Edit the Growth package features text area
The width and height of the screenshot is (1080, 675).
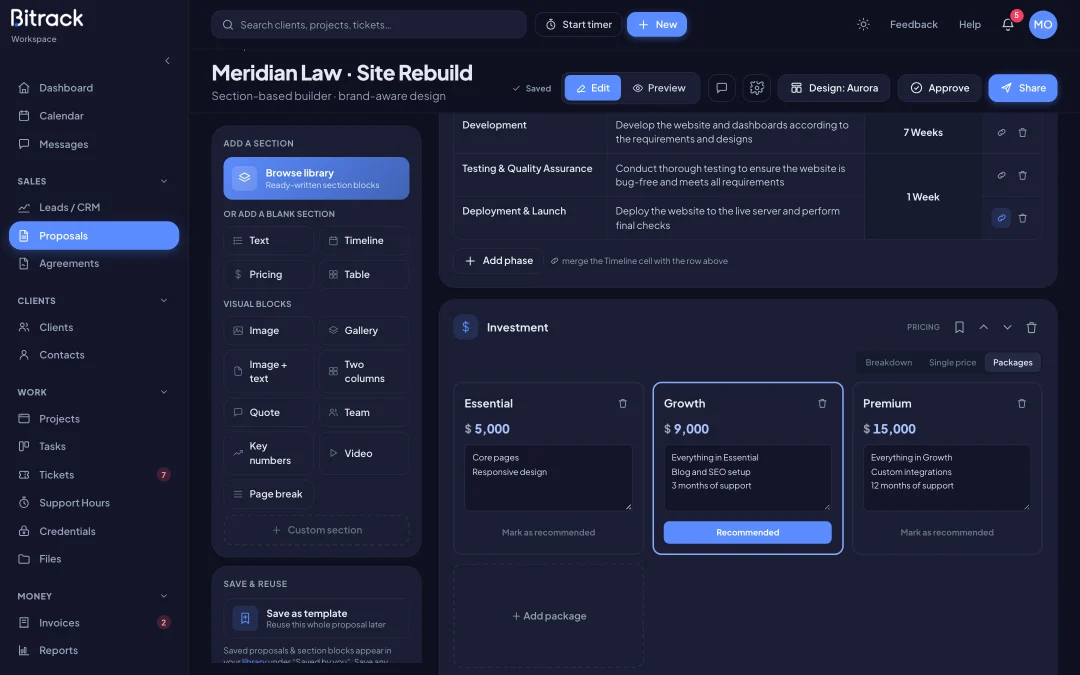pyautogui.click(x=747, y=477)
